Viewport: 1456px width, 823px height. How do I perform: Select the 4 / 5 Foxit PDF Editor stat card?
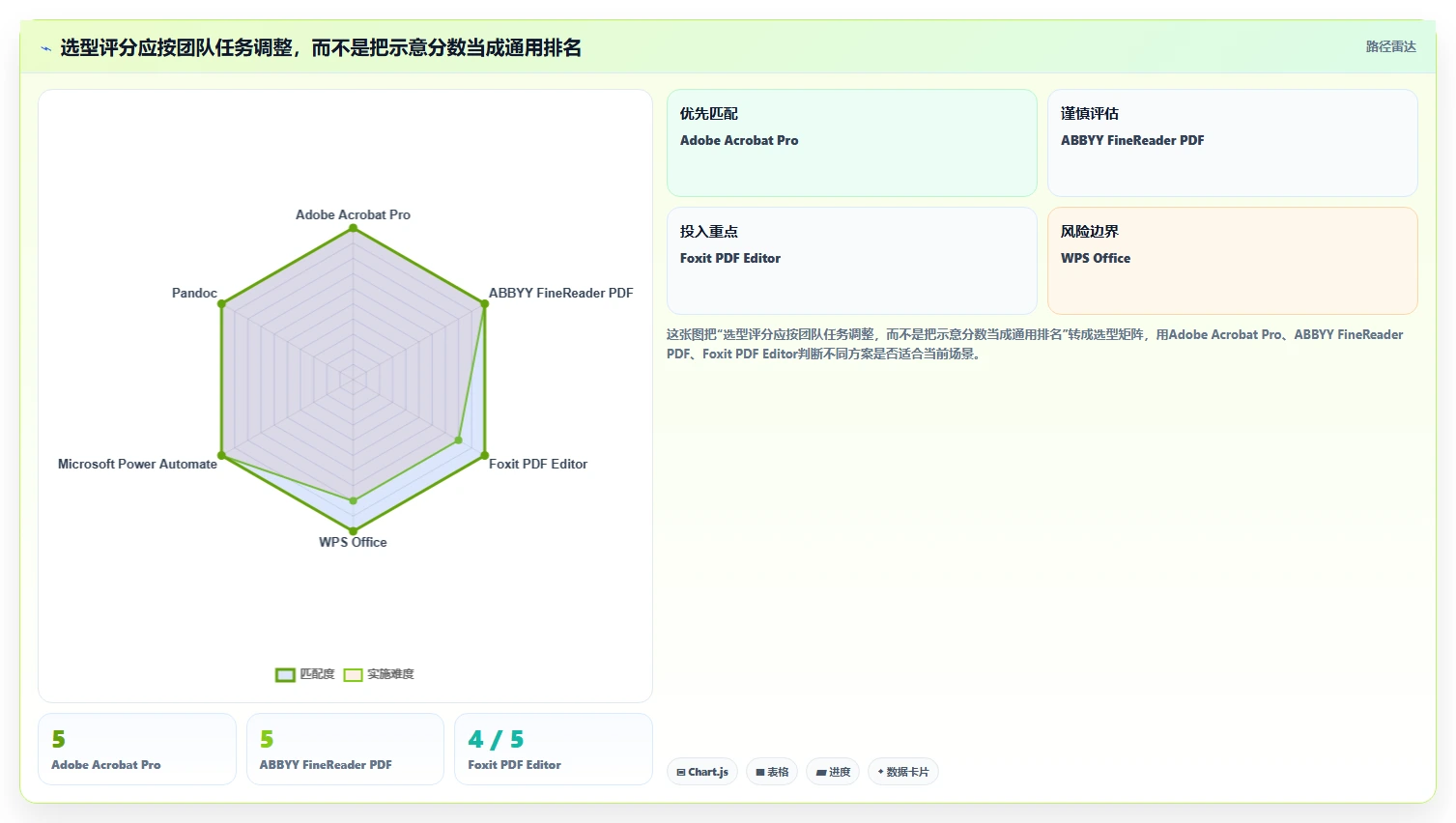click(x=554, y=749)
